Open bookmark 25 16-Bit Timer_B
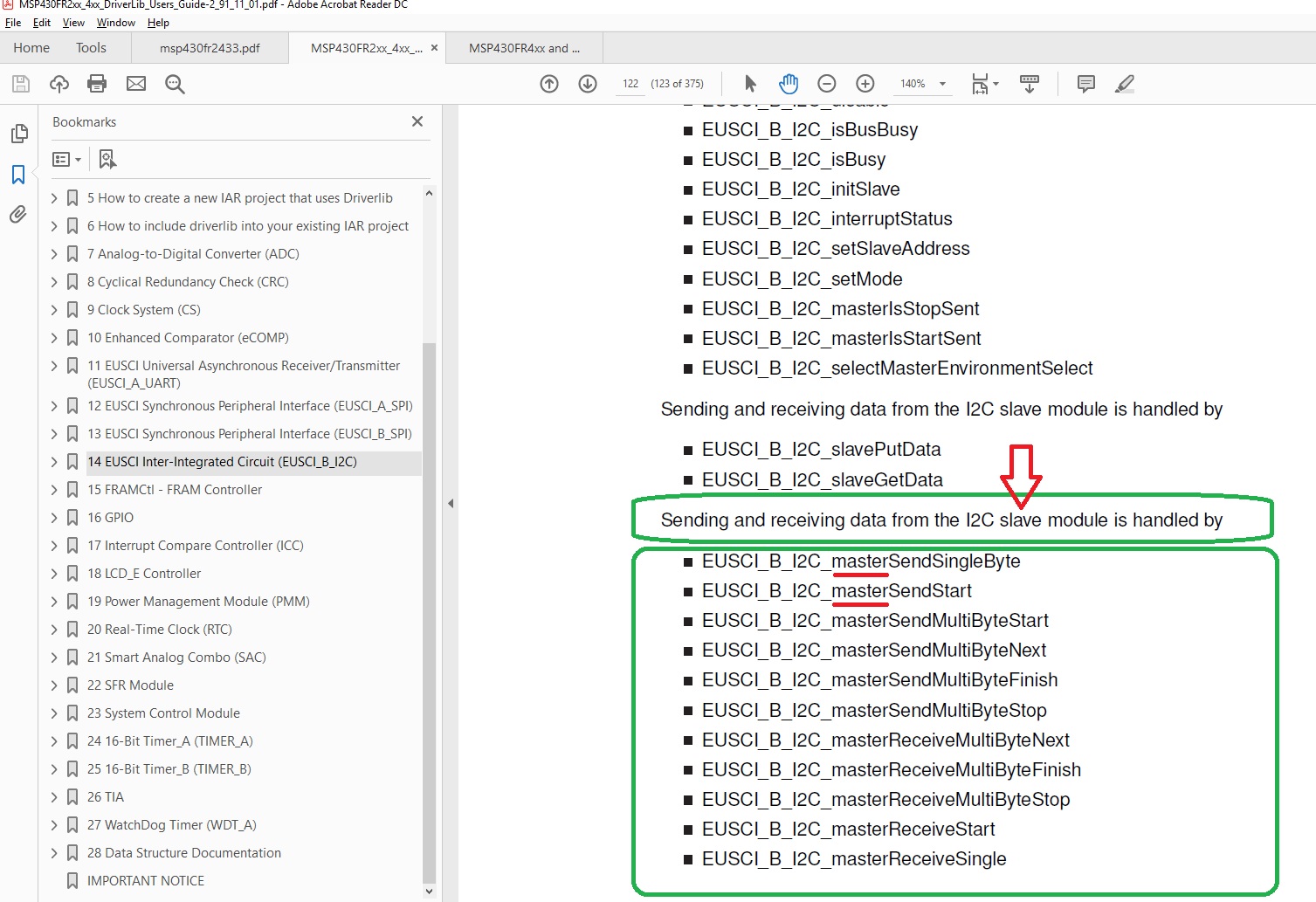The width and height of the screenshot is (1316, 902). point(169,769)
